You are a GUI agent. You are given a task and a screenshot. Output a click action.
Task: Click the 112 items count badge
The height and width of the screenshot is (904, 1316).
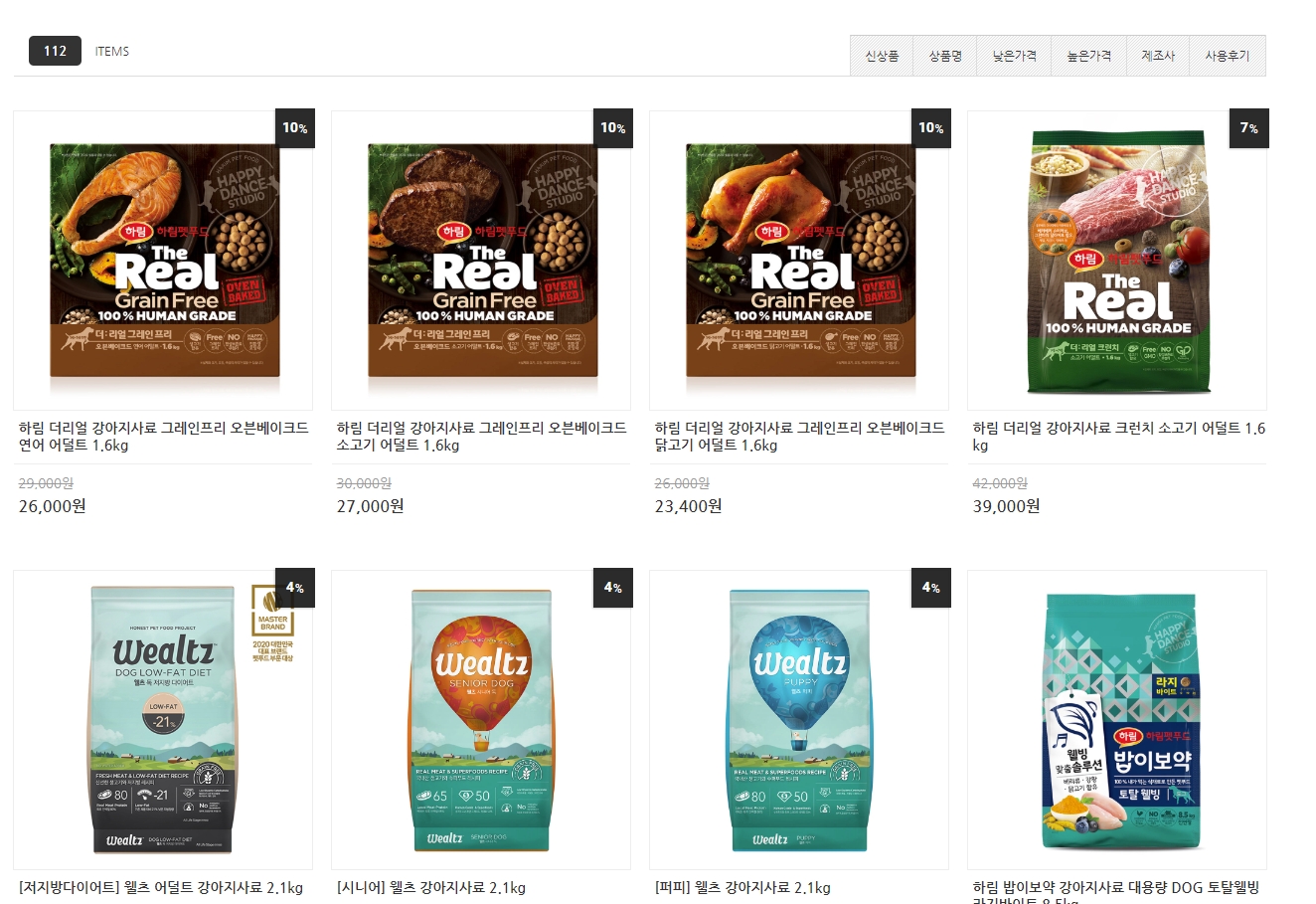tap(55, 51)
